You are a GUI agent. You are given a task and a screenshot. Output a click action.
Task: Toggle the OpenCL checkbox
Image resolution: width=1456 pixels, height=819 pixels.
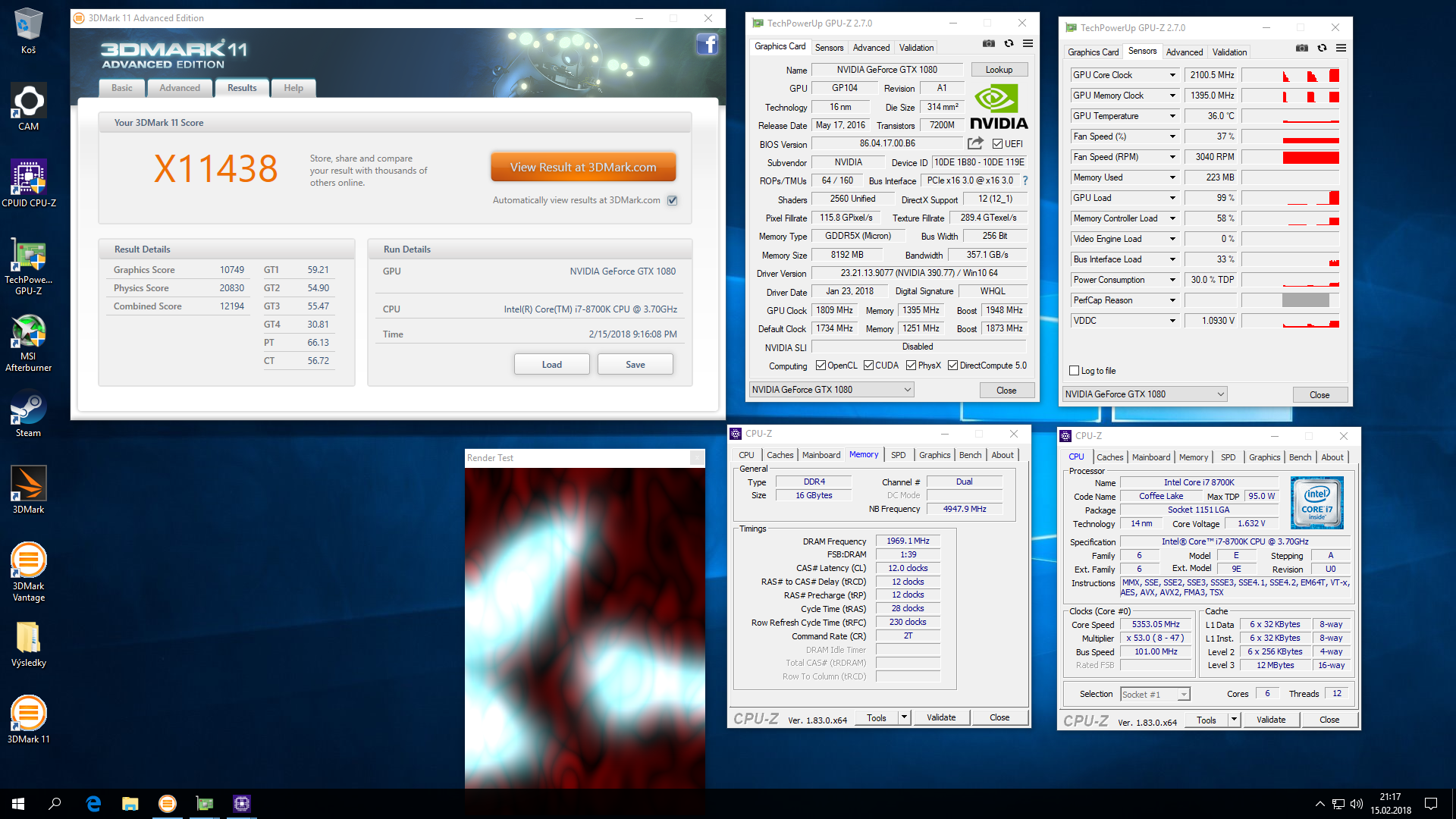(821, 366)
